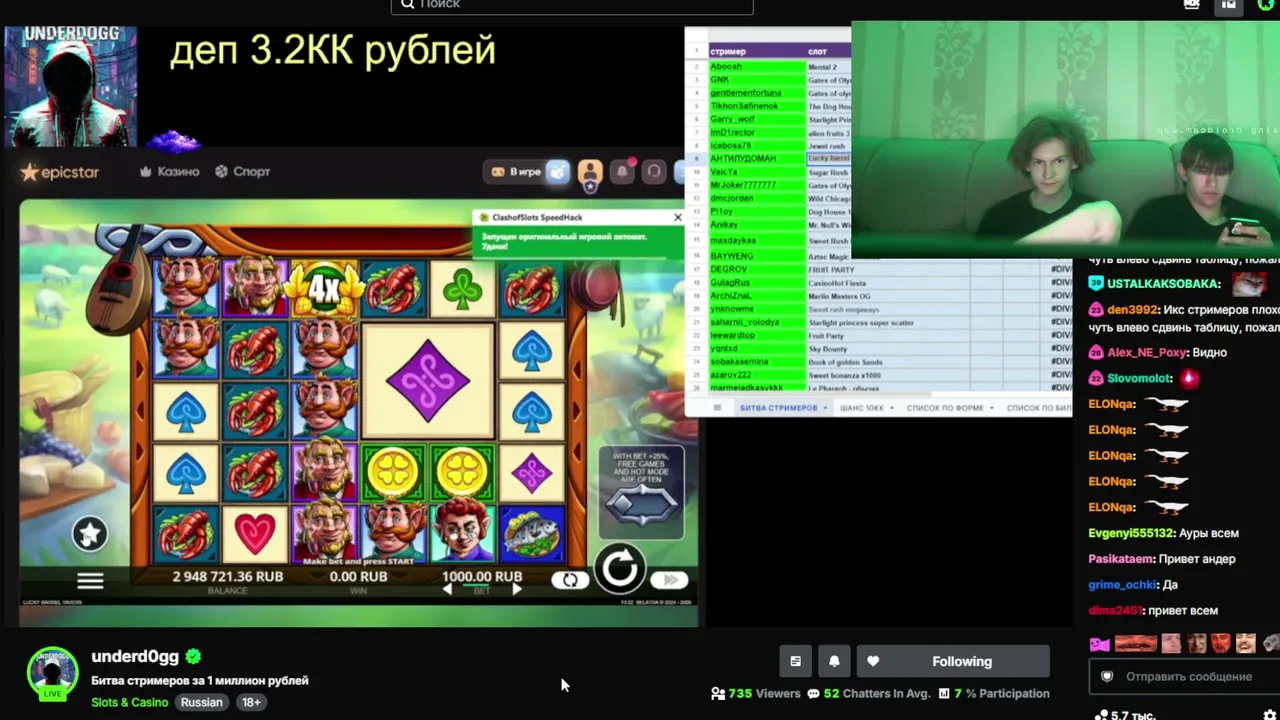Open Slots & Casino category link
The height and width of the screenshot is (720, 1280).
[130, 702]
